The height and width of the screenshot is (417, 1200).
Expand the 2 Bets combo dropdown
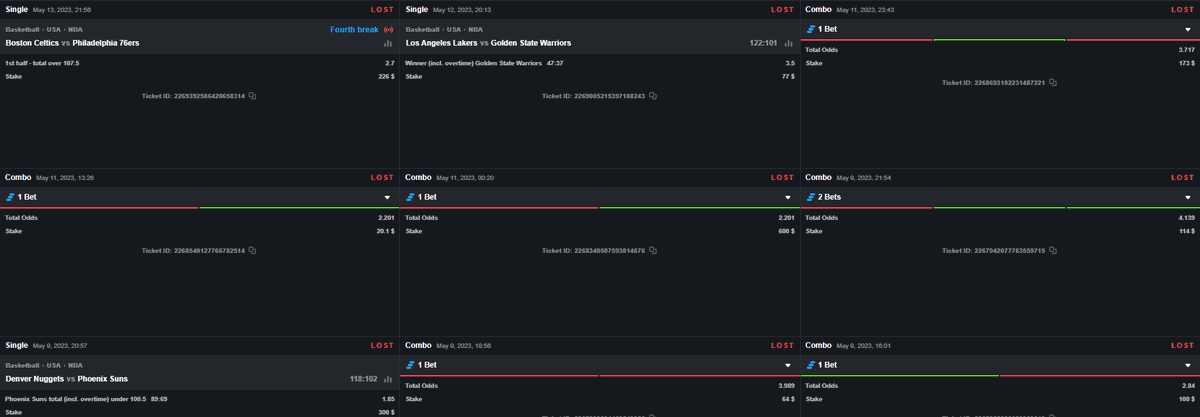1188,198
